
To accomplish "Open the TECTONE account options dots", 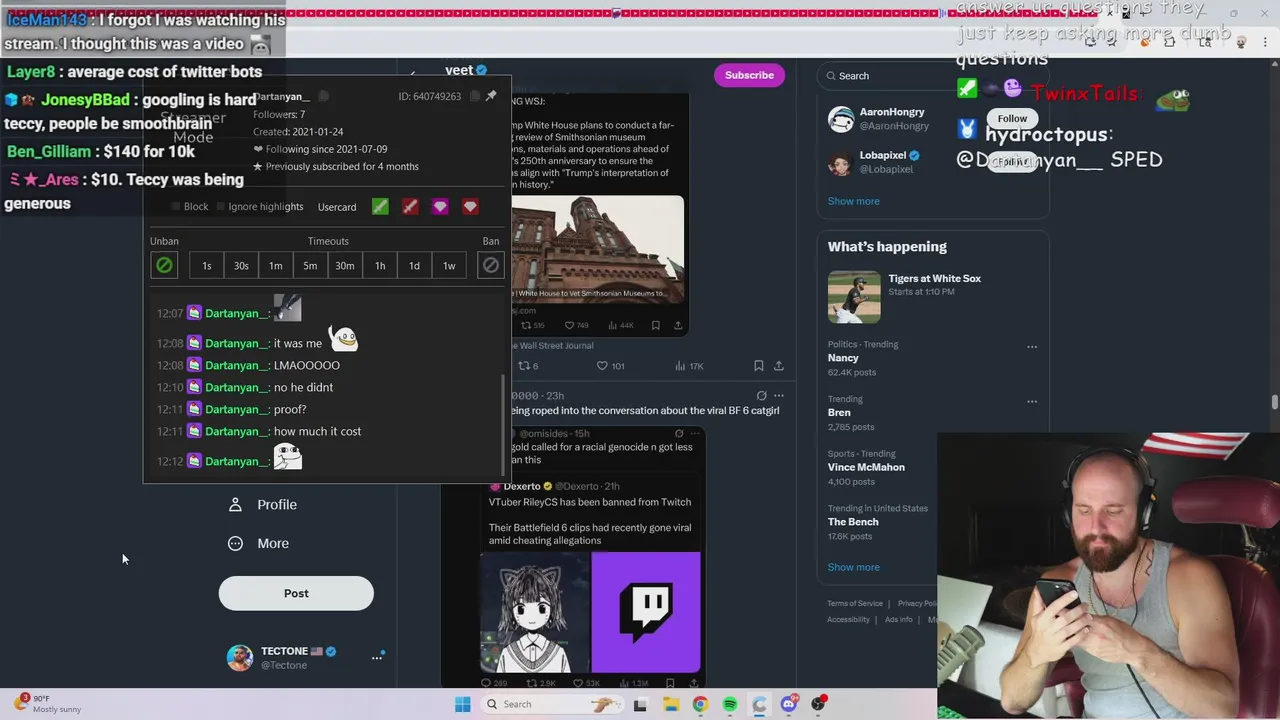I will click(x=377, y=657).
